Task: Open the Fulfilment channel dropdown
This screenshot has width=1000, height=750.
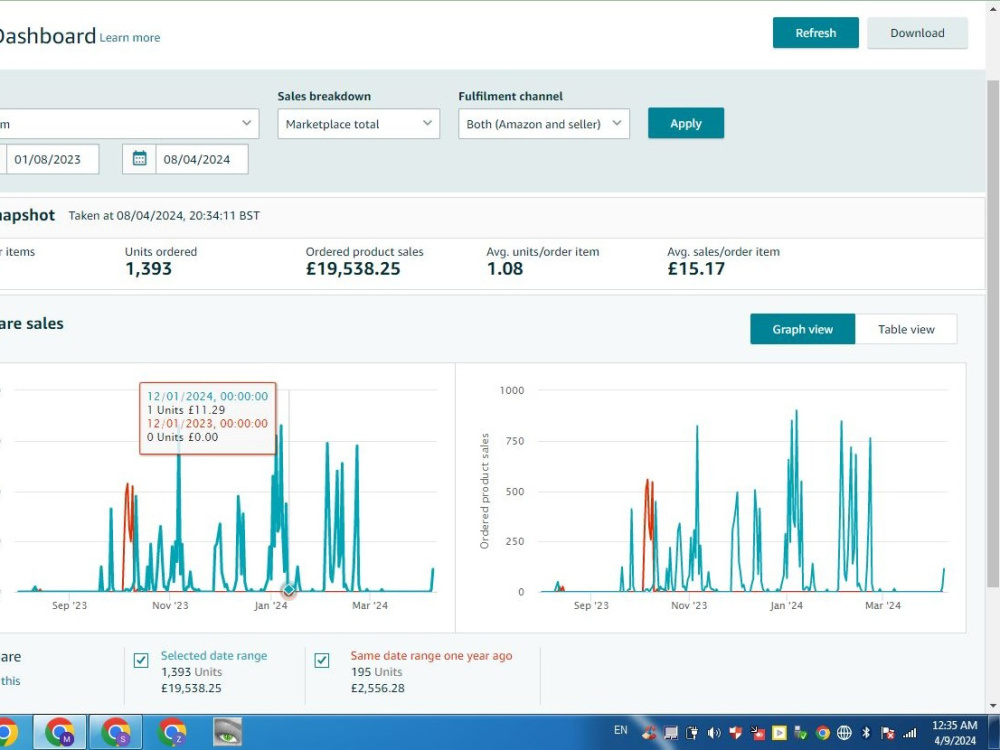Action: (544, 124)
